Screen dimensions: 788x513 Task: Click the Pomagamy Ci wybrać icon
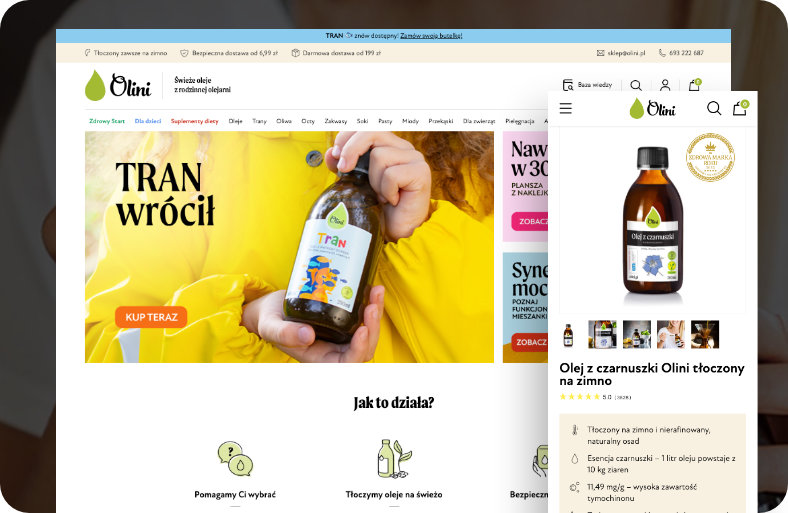[234, 459]
